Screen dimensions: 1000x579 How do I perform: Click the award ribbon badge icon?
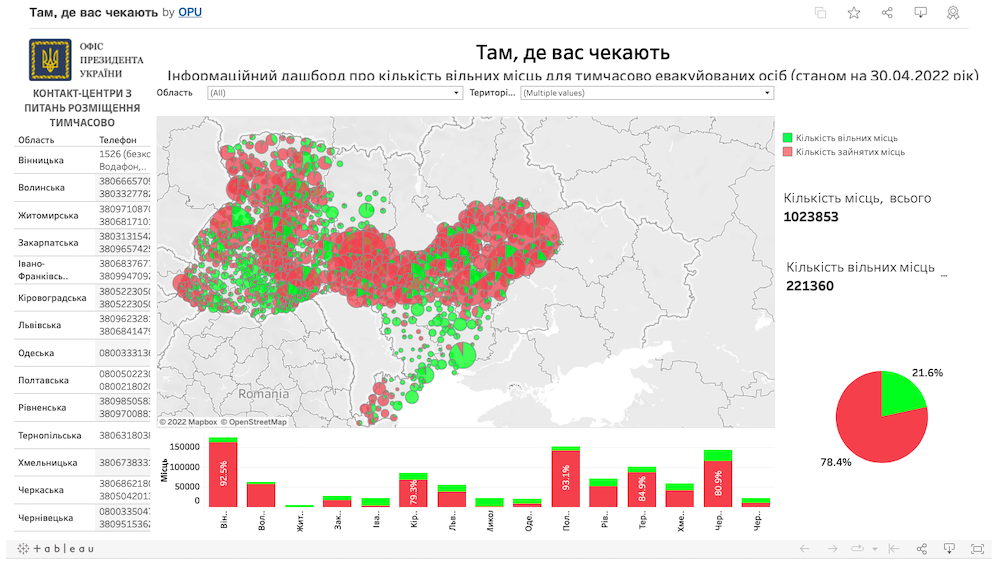tap(953, 13)
